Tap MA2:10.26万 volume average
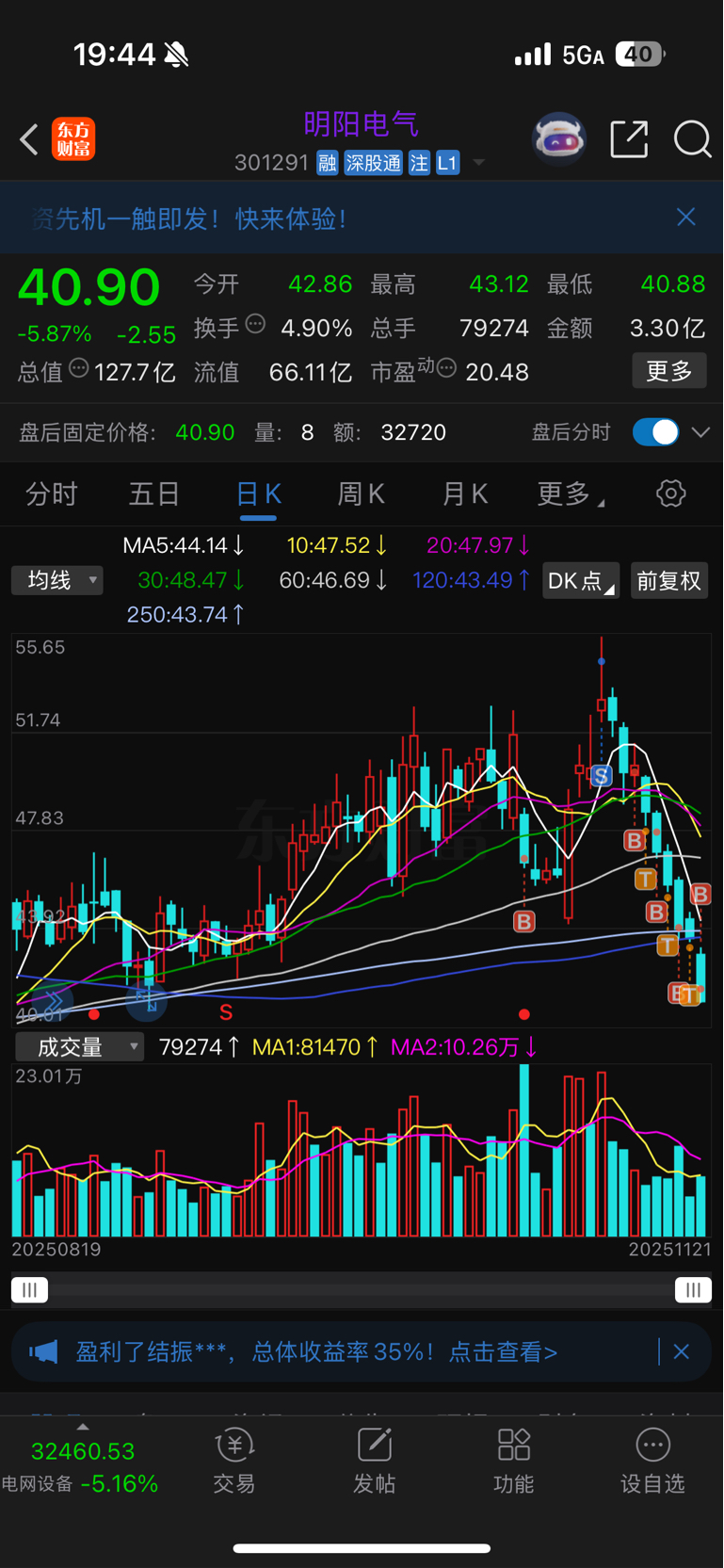This screenshot has width=724, height=1568. point(463,1047)
